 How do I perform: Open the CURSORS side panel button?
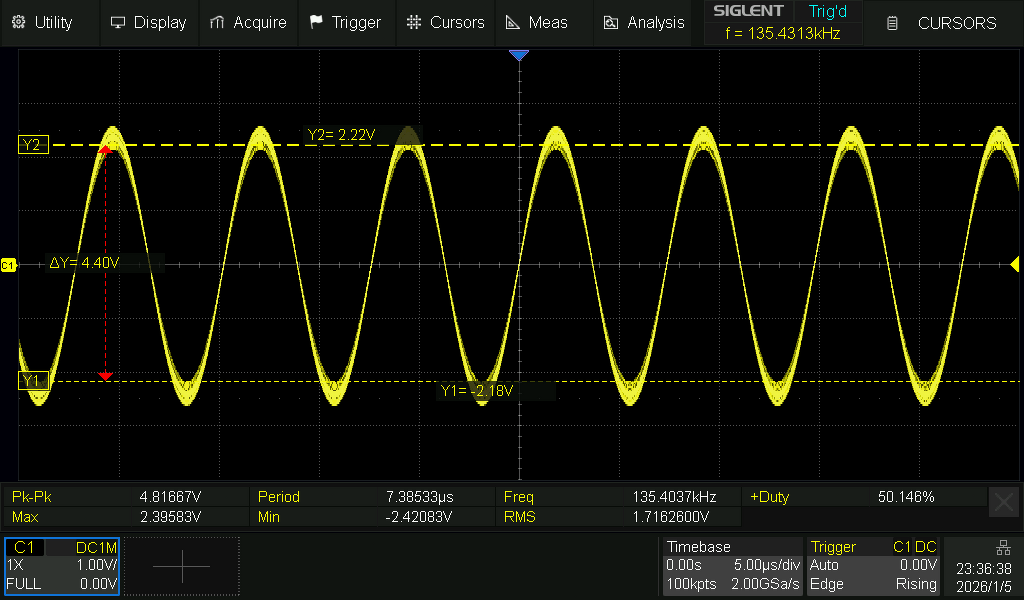(944, 24)
